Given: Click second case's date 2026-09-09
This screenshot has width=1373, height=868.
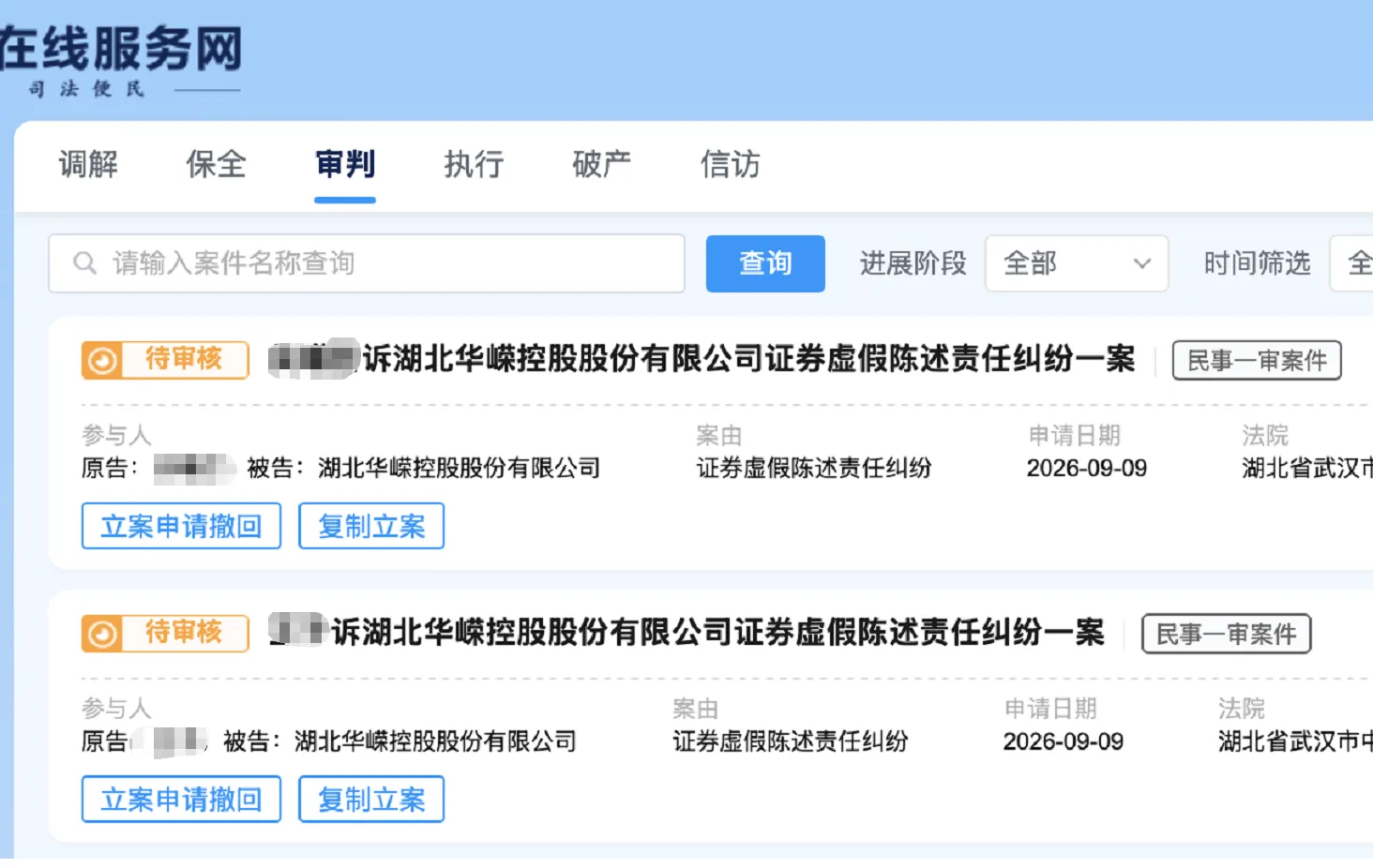Looking at the screenshot, I should click(x=1064, y=741).
